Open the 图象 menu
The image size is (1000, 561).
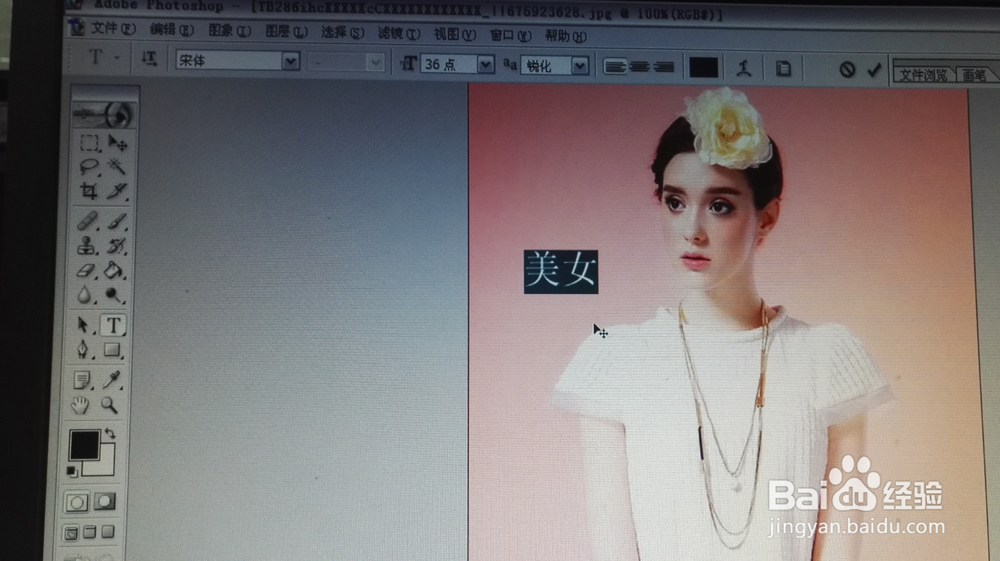click(x=230, y=31)
